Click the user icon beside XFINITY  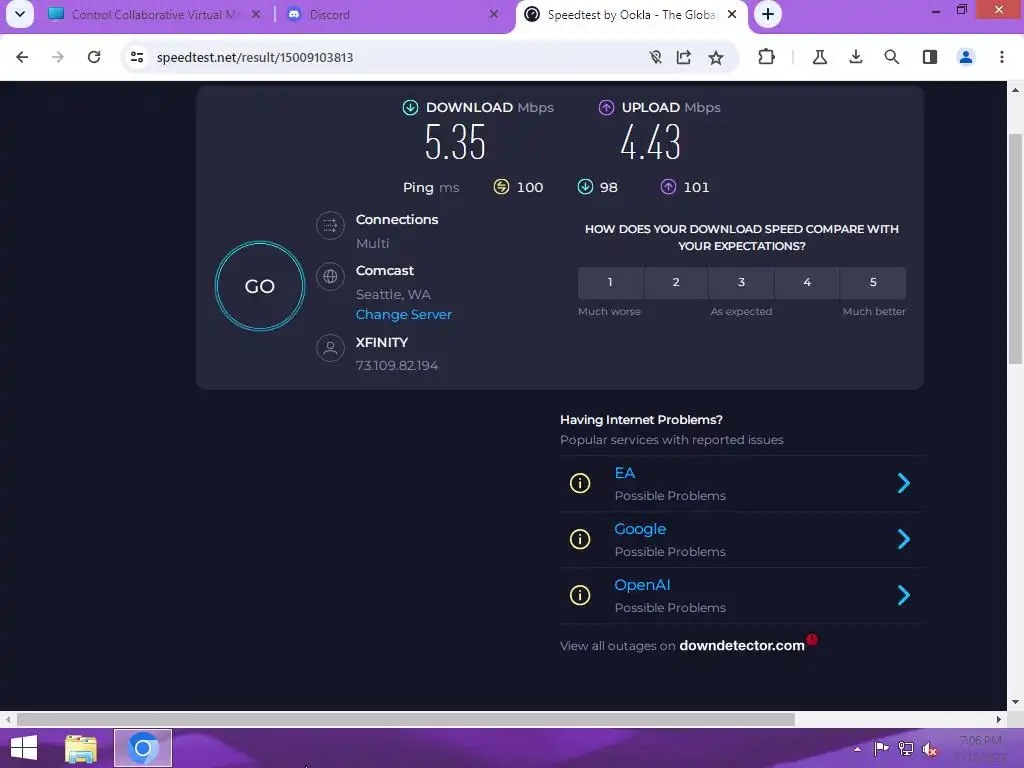tap(330, 348)
